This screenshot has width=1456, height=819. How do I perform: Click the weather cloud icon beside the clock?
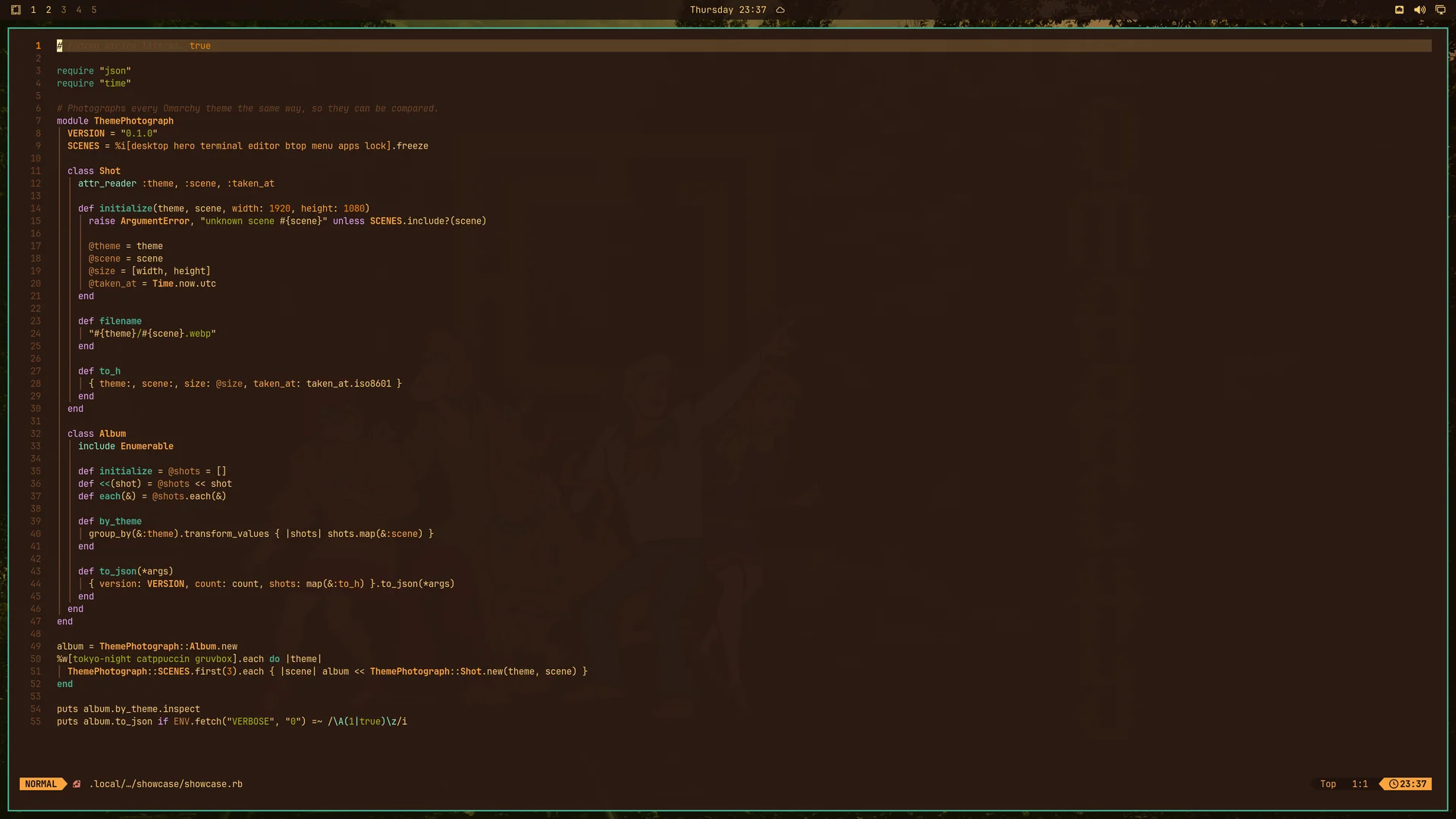(x=780, y=10)
